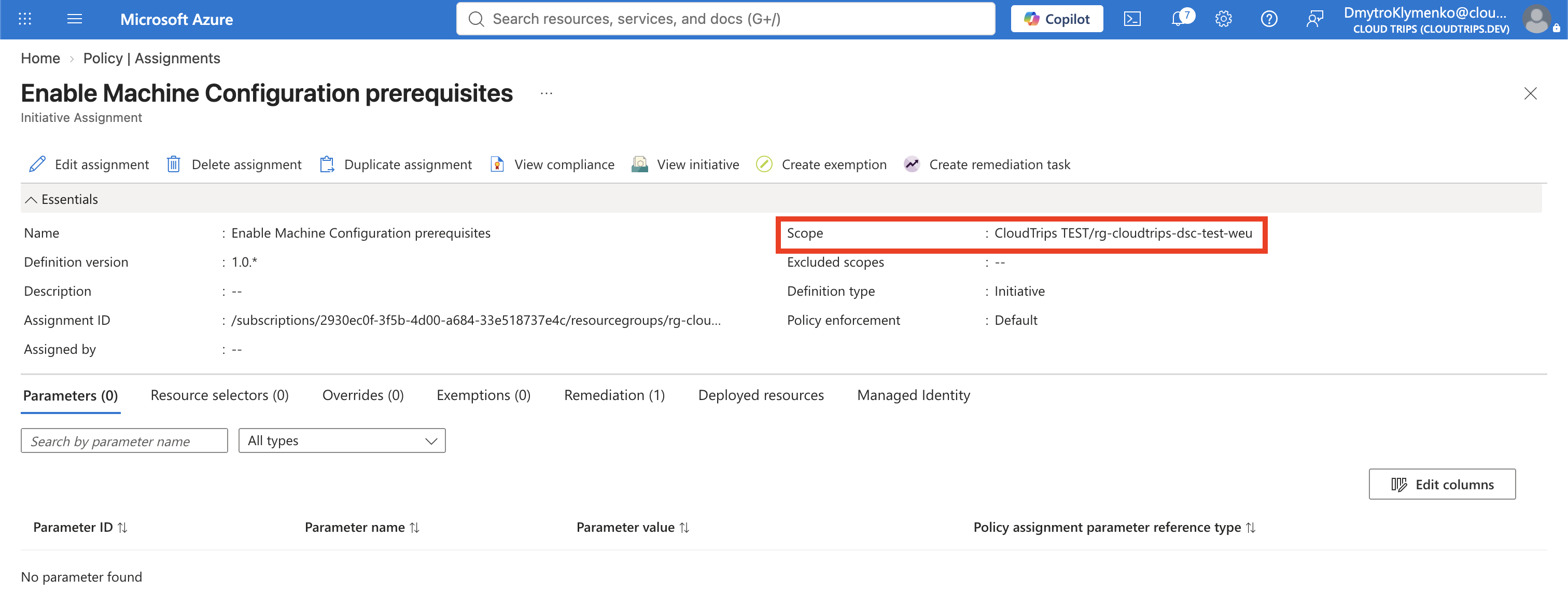Click the search resources box

(x=725, y=19)
